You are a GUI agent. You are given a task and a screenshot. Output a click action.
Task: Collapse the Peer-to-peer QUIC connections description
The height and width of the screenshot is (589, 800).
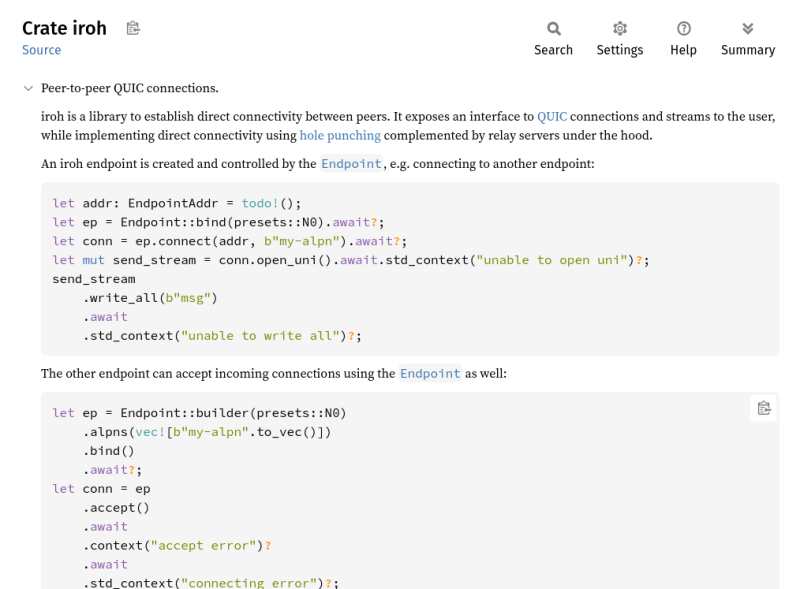[x=29, y=88]
